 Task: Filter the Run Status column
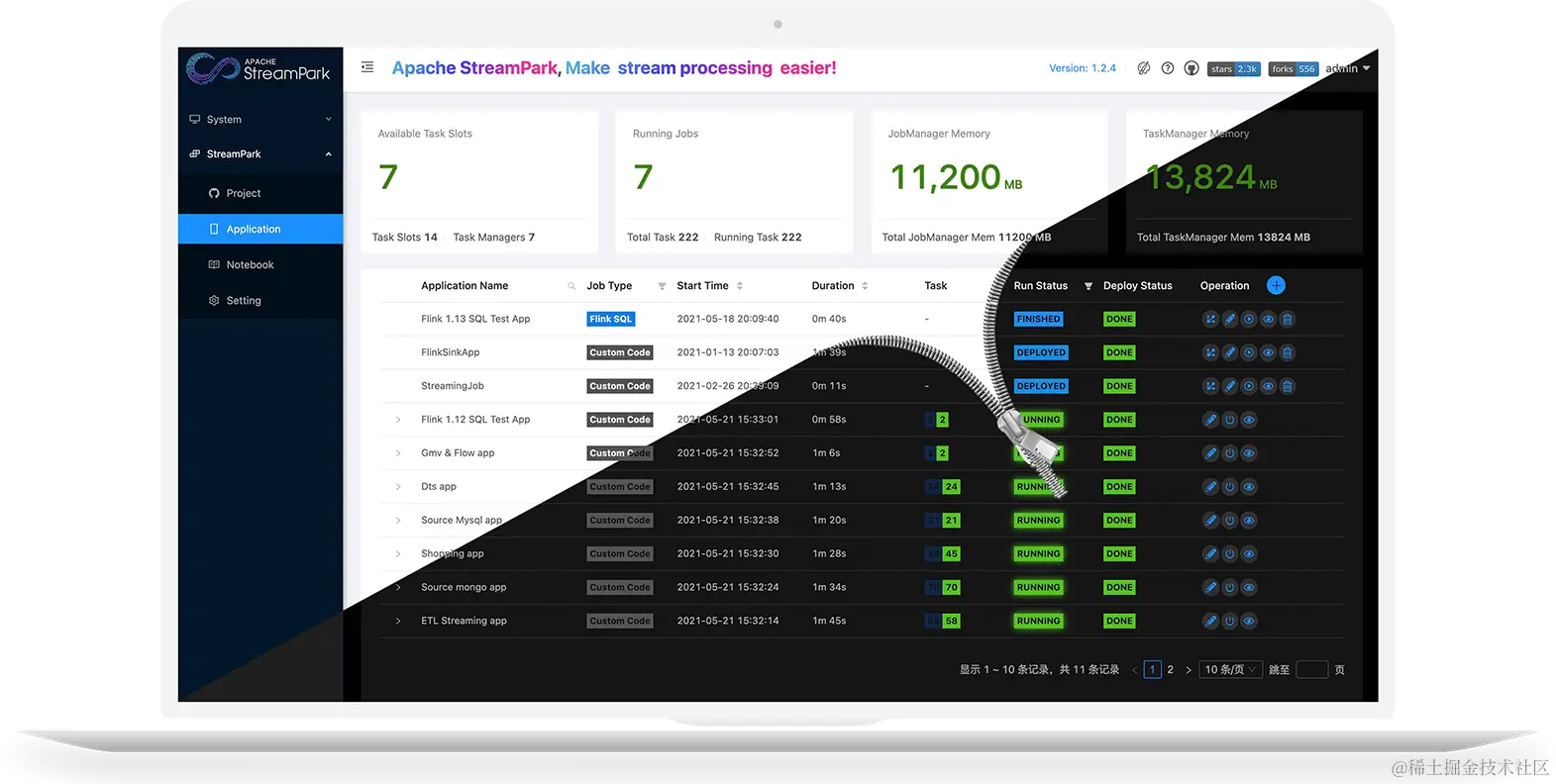tap(1089, 286)
